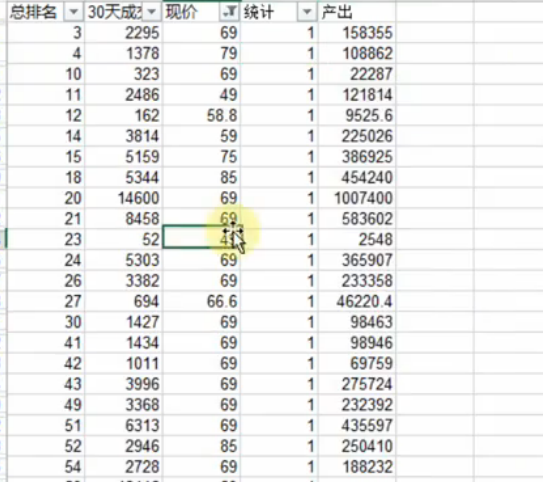Select the sales cell 14600
Viewport: 543px width, 482px height.
[x=123, y=198]
